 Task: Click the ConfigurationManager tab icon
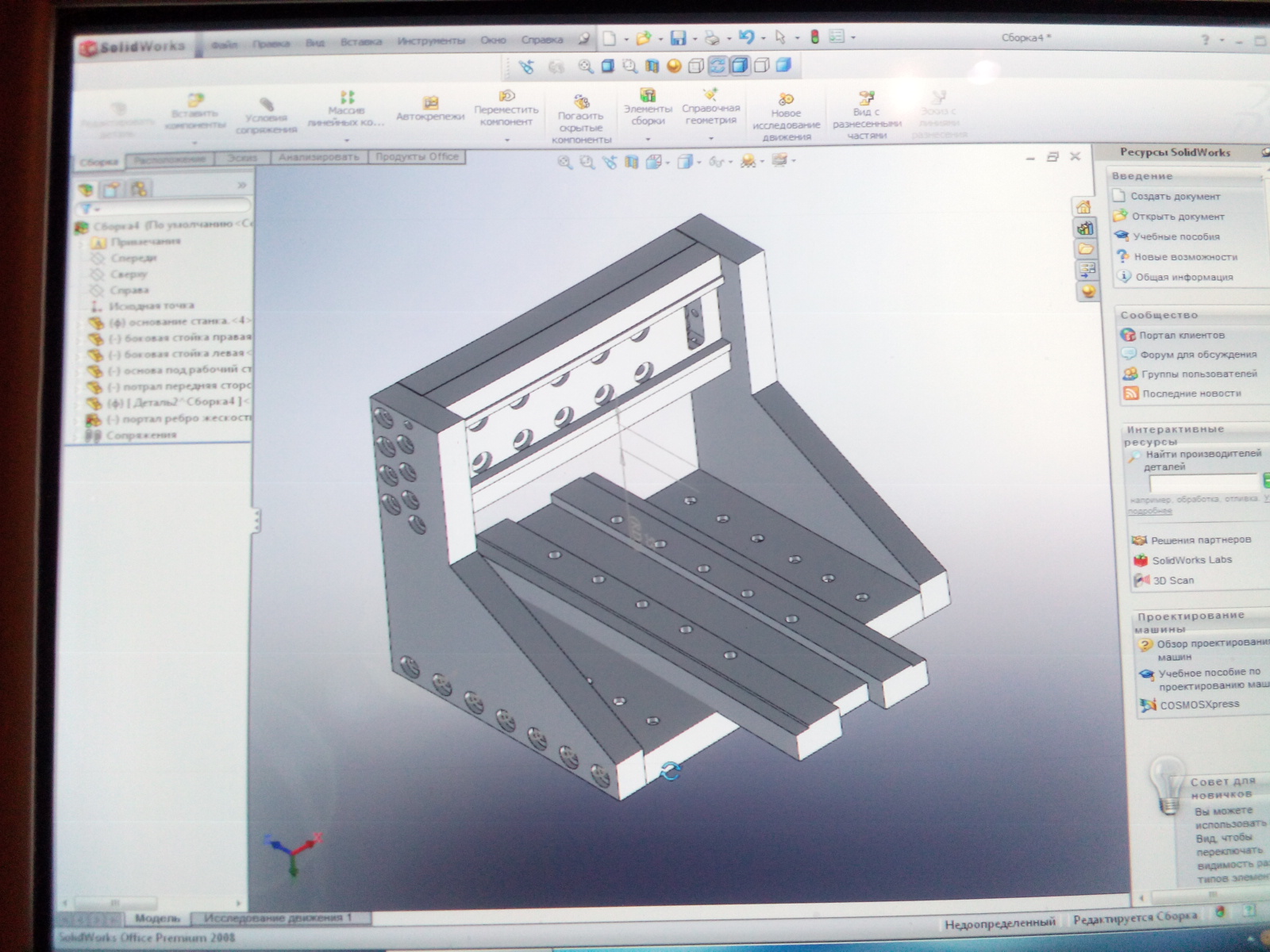pos(140,189)
